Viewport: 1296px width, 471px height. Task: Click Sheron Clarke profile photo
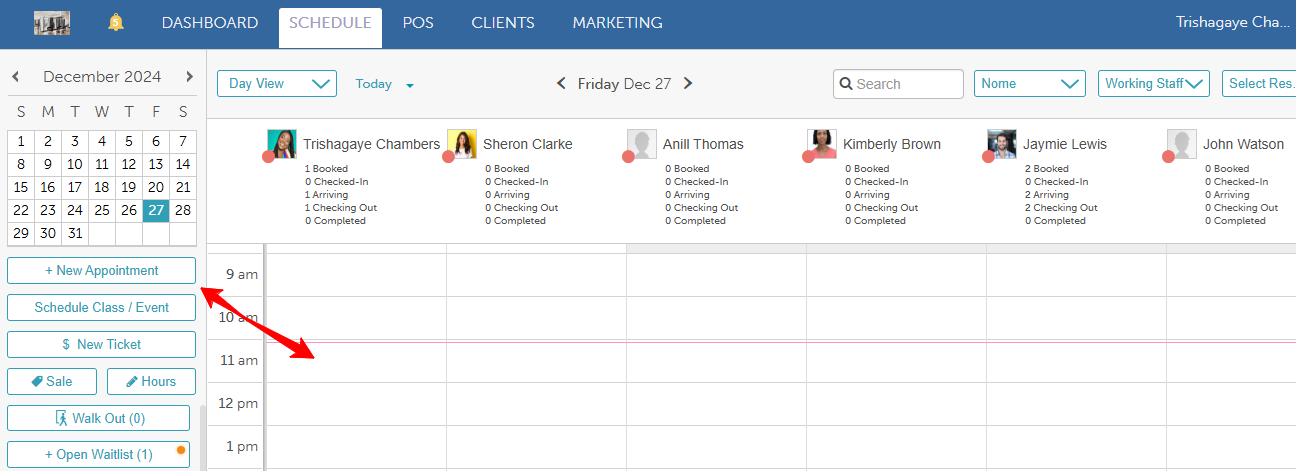tap(462, 144)
